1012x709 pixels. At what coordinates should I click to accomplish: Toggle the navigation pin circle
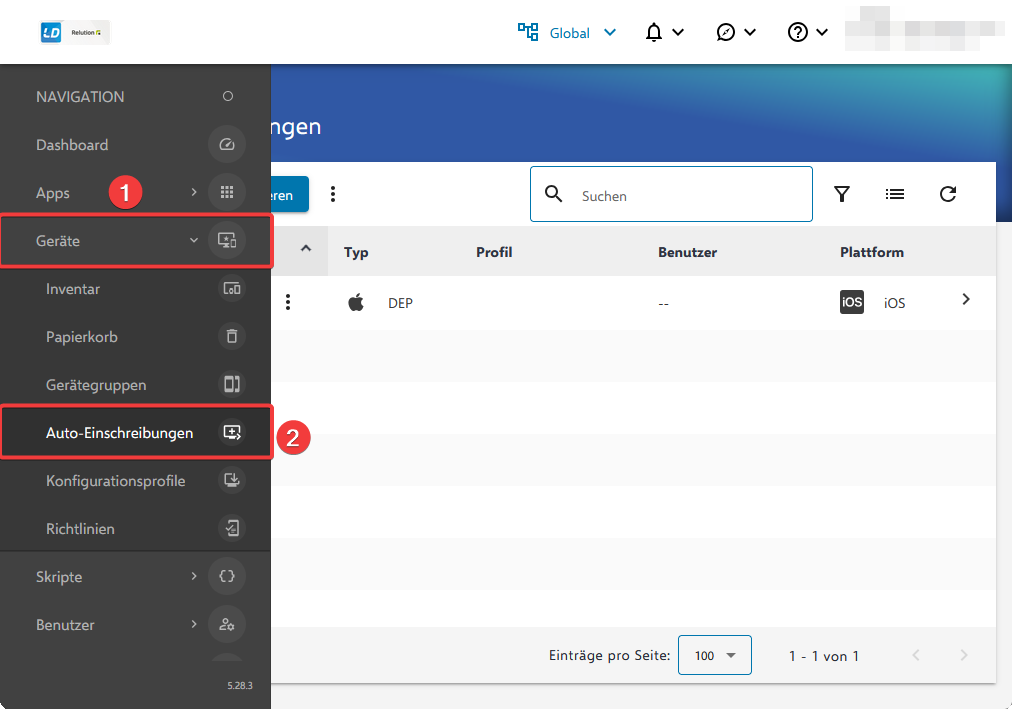(x=228, y=96)
